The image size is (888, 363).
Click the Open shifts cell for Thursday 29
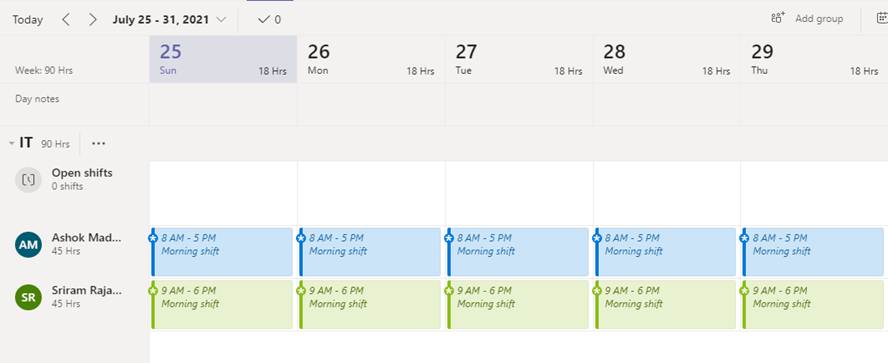click(814, 193)
